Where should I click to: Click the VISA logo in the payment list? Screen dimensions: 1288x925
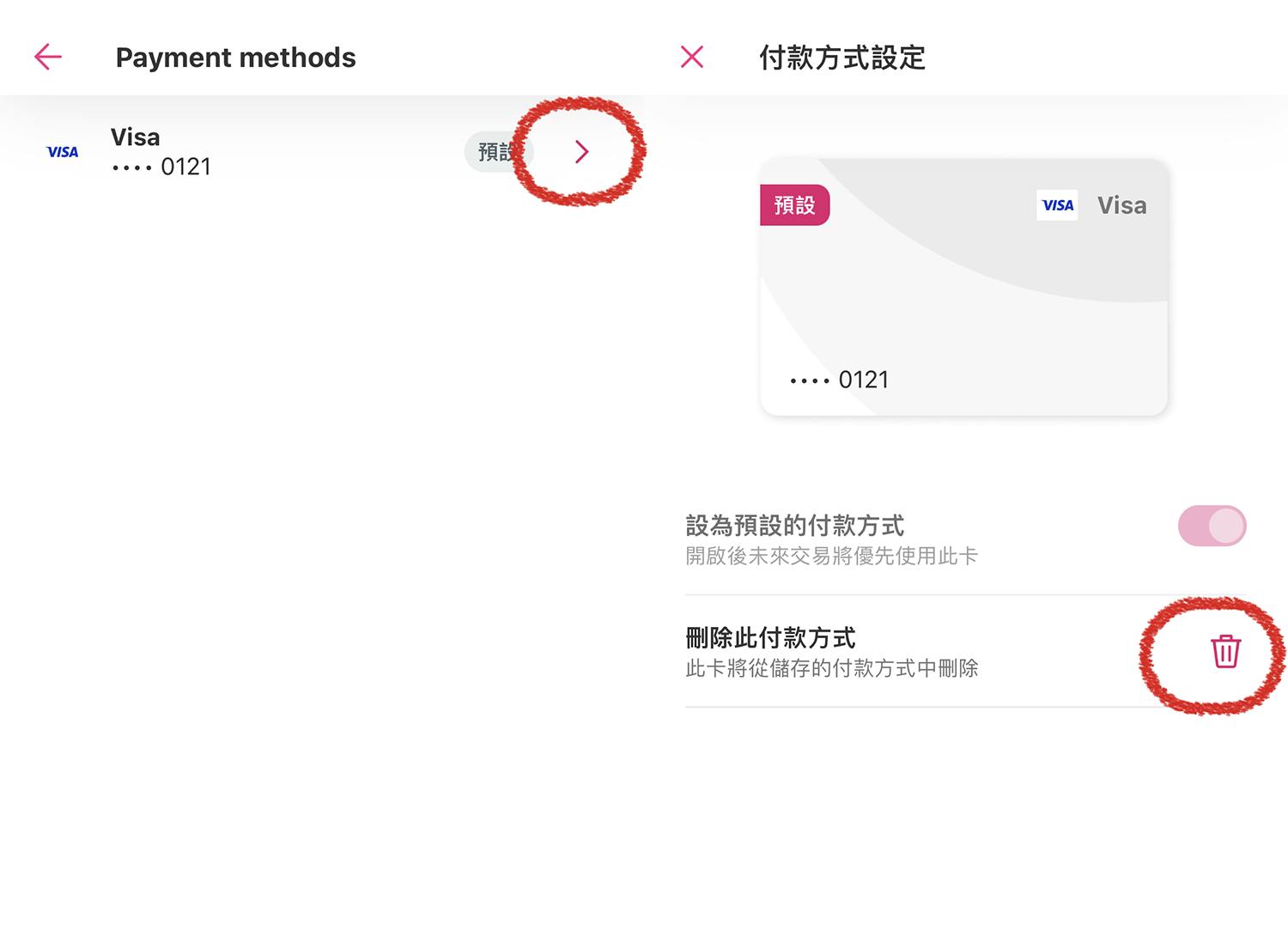63,152
